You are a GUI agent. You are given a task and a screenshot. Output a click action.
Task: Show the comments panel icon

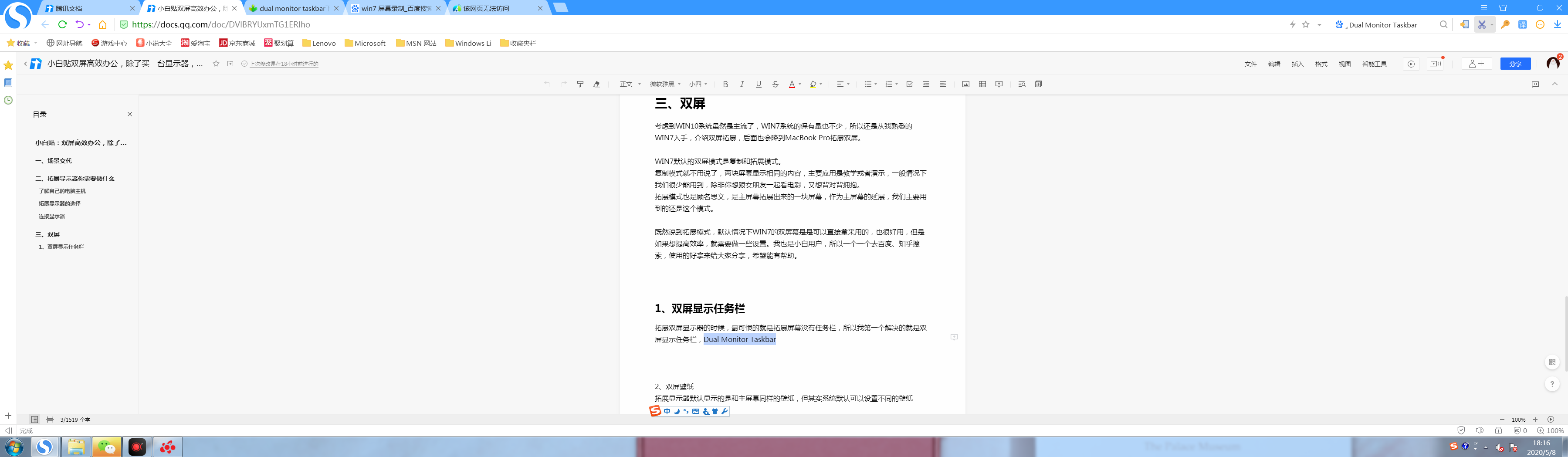[x=1535, y=84]
